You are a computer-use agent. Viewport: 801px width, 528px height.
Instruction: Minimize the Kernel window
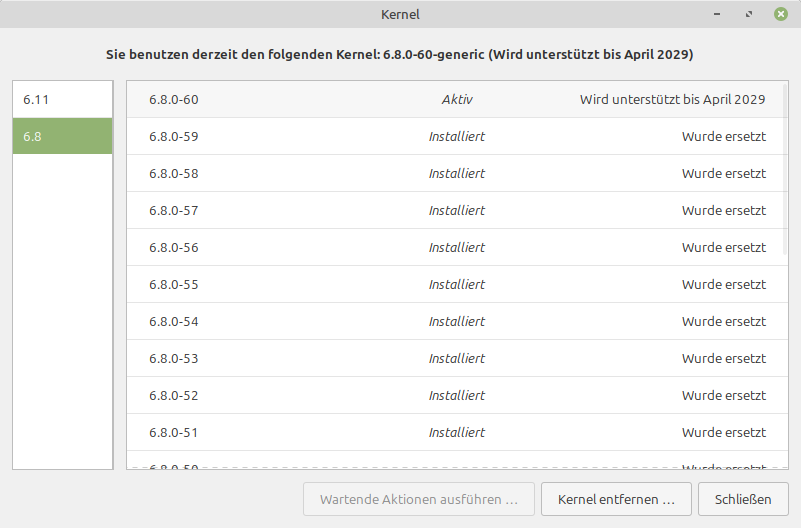tap(717, 14)
